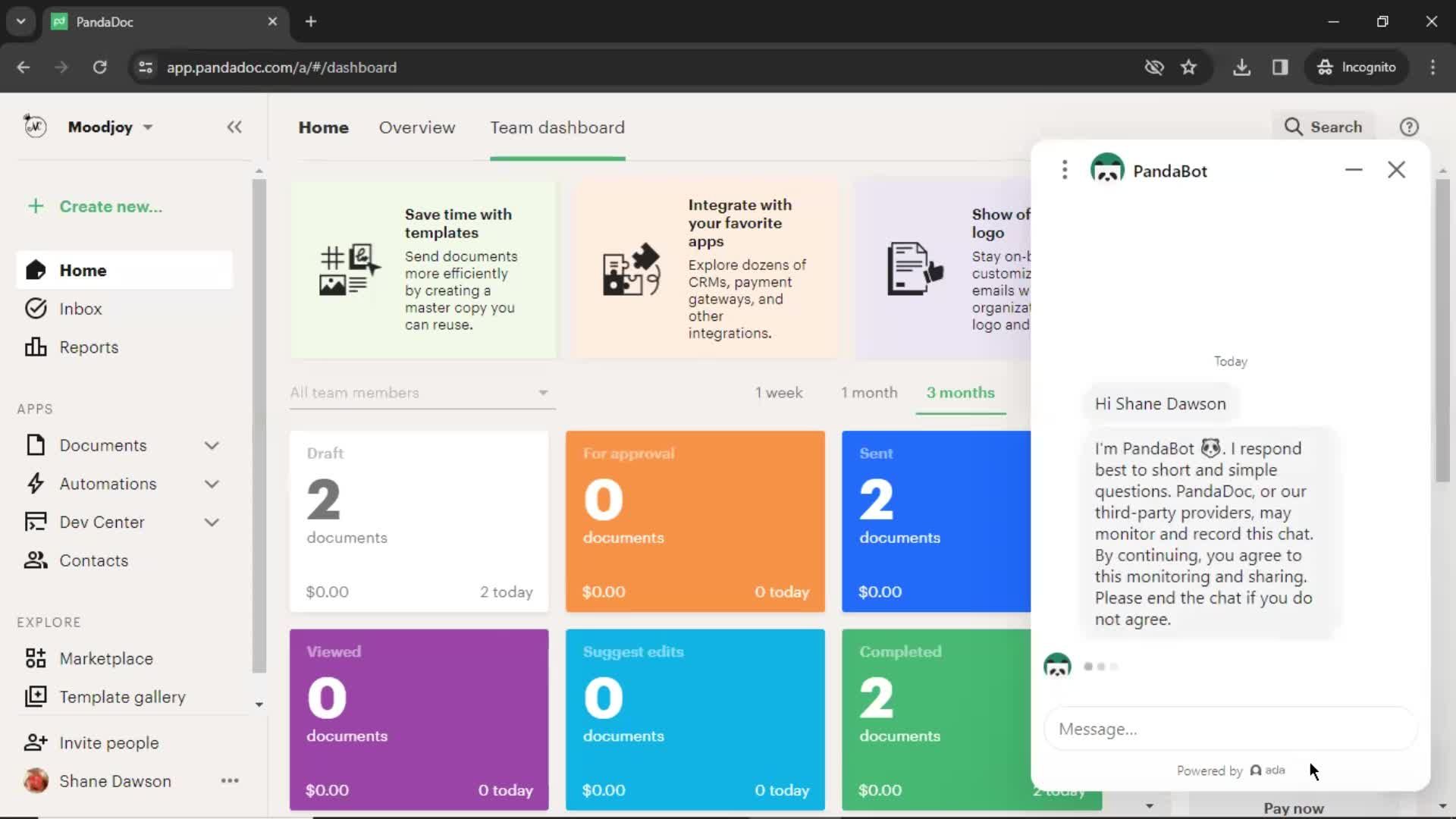
Task: Click the Draft documents card
Action: [x=419, y=521]
